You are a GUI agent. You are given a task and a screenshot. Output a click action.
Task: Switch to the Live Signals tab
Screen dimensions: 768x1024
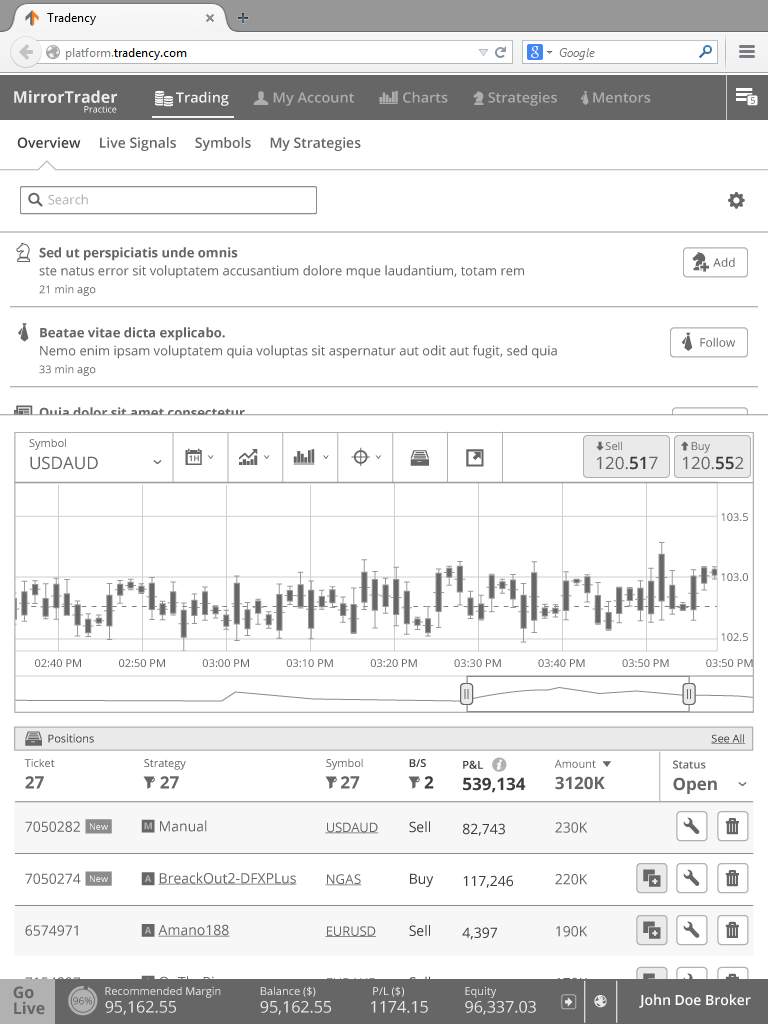[x=137, y=143]
